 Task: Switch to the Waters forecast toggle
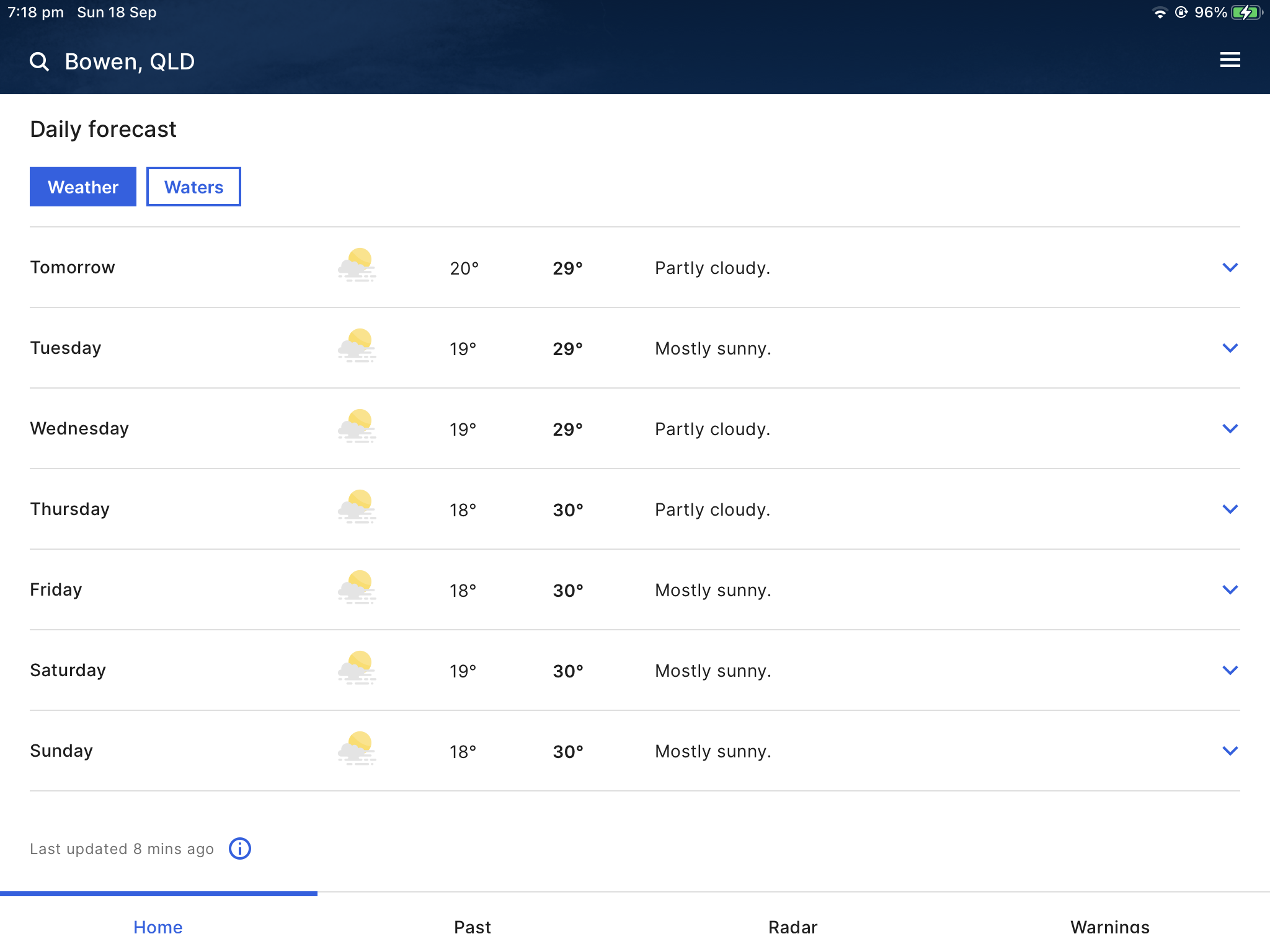pyautogui.click(x=193, y=187)
